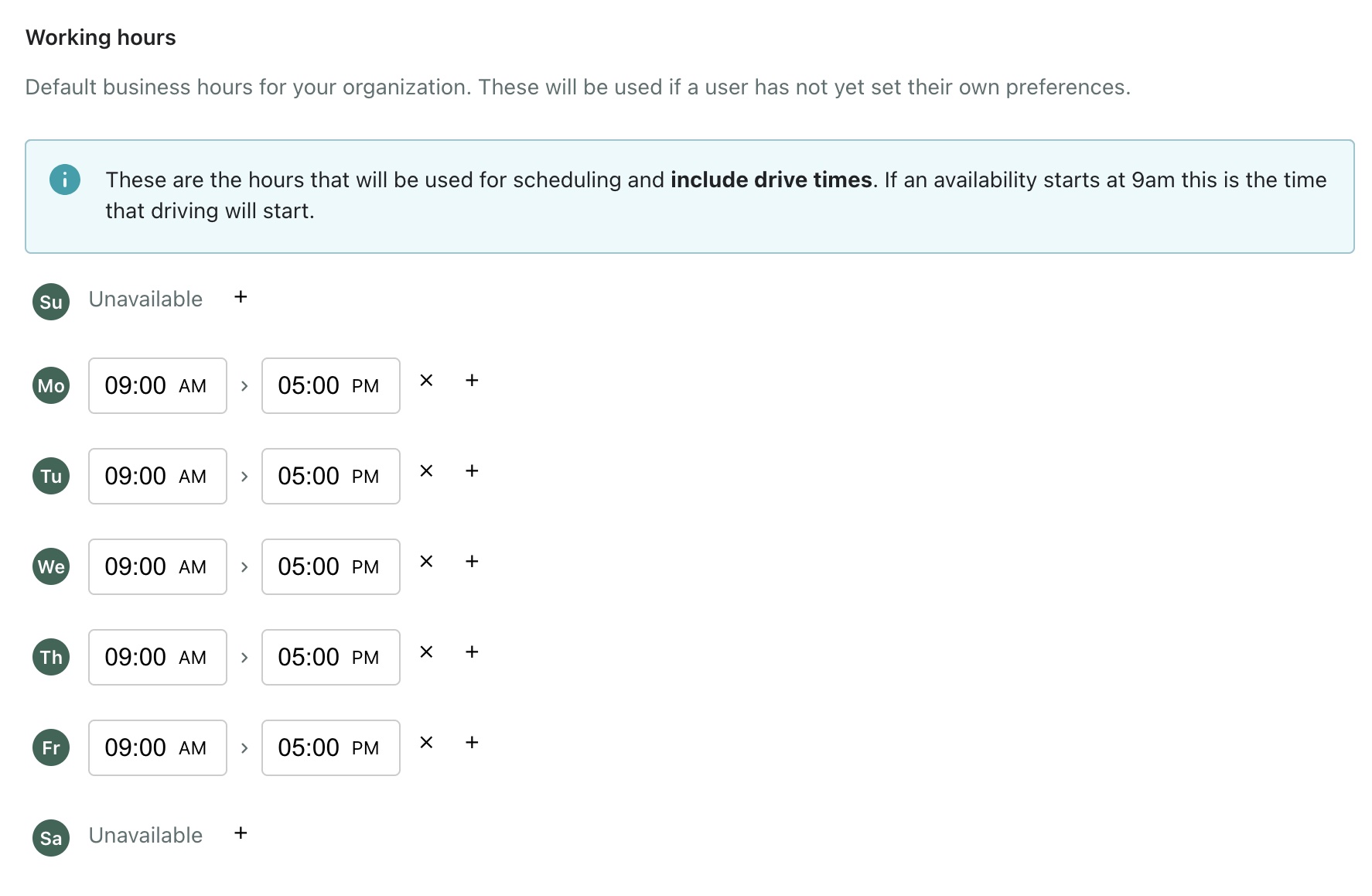Viewport: 1372px width, 896px height.
Task: Remove Friday's working hours with X icon
Action: click(426, 743)
